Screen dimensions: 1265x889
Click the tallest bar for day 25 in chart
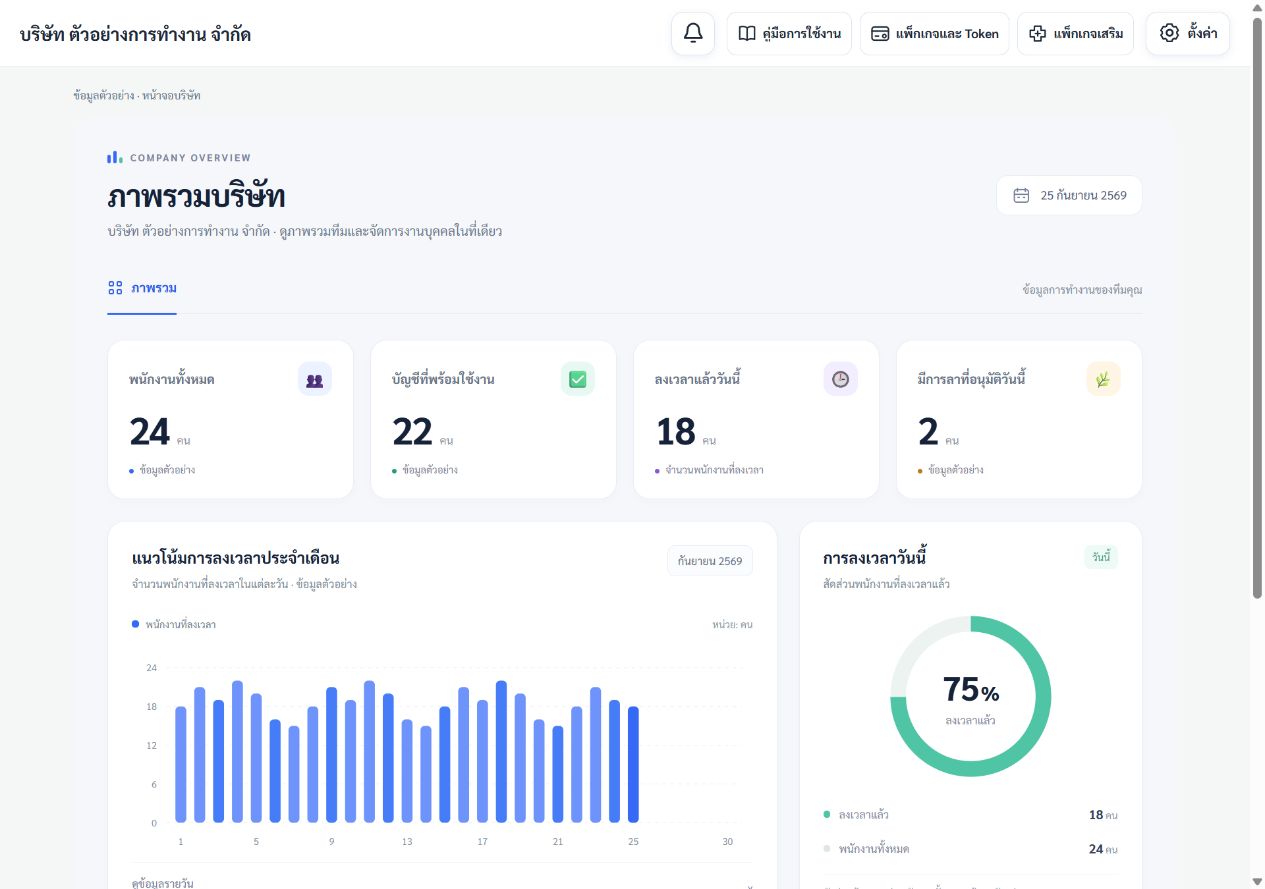coord(633,765)
